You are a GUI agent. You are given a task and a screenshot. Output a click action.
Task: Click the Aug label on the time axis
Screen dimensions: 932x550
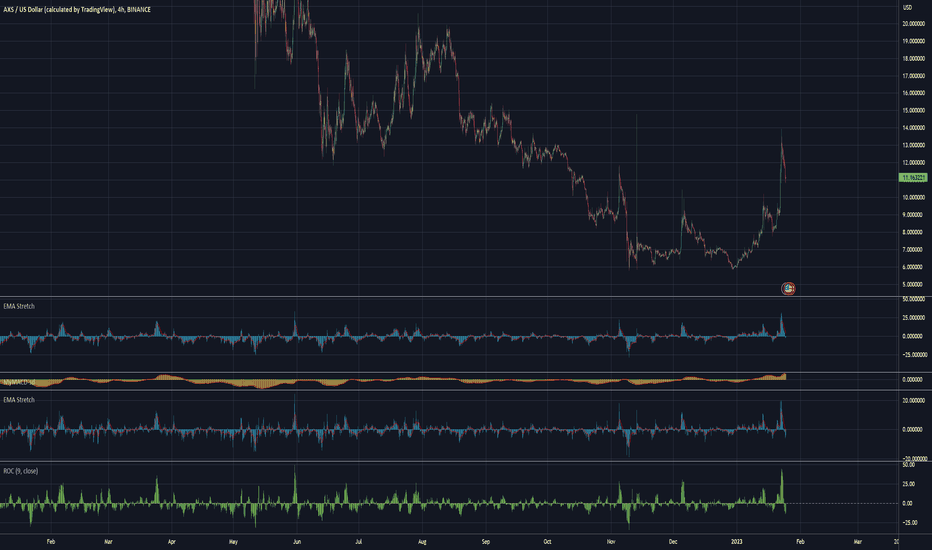(x=422, y=542)
